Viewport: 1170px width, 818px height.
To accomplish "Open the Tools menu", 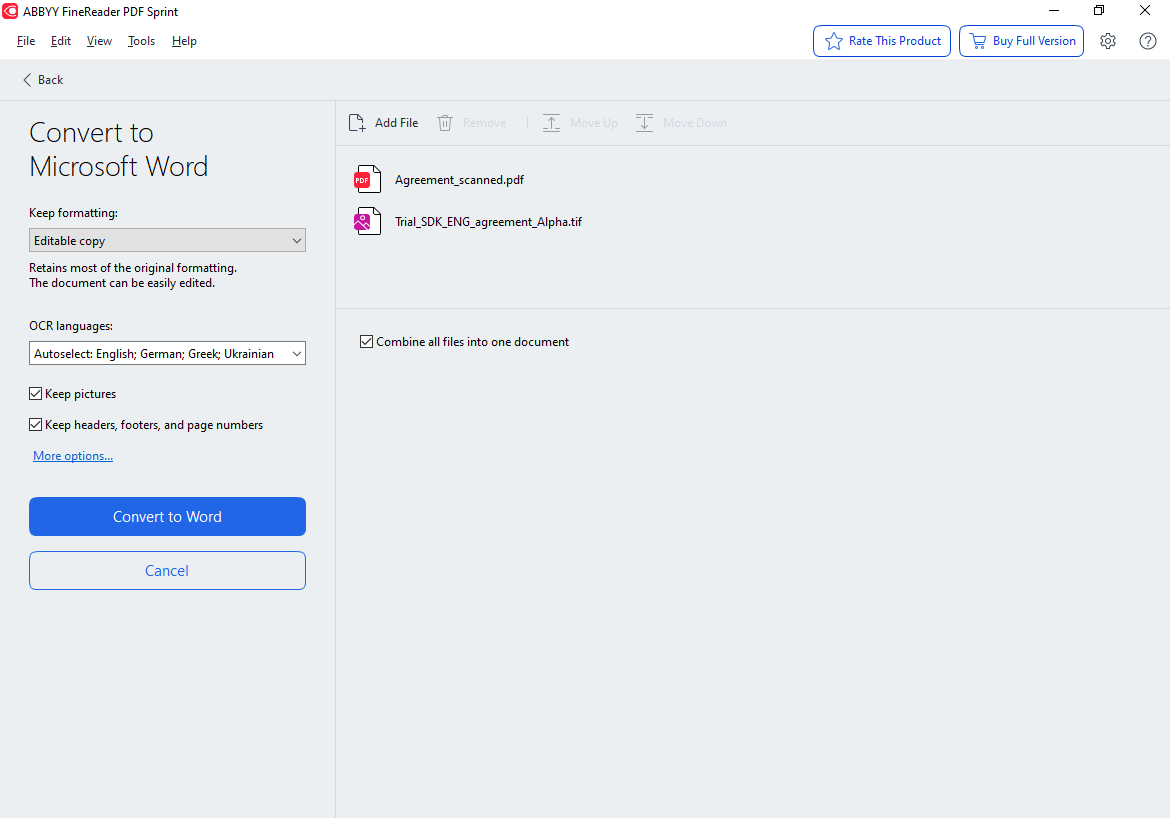I will (141, 41).
